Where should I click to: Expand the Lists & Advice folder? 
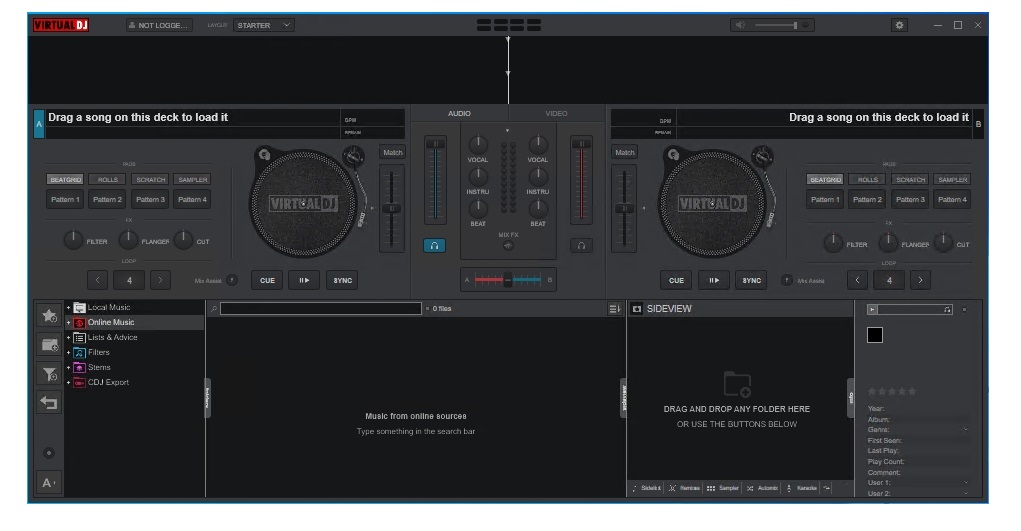coord(68,338)
